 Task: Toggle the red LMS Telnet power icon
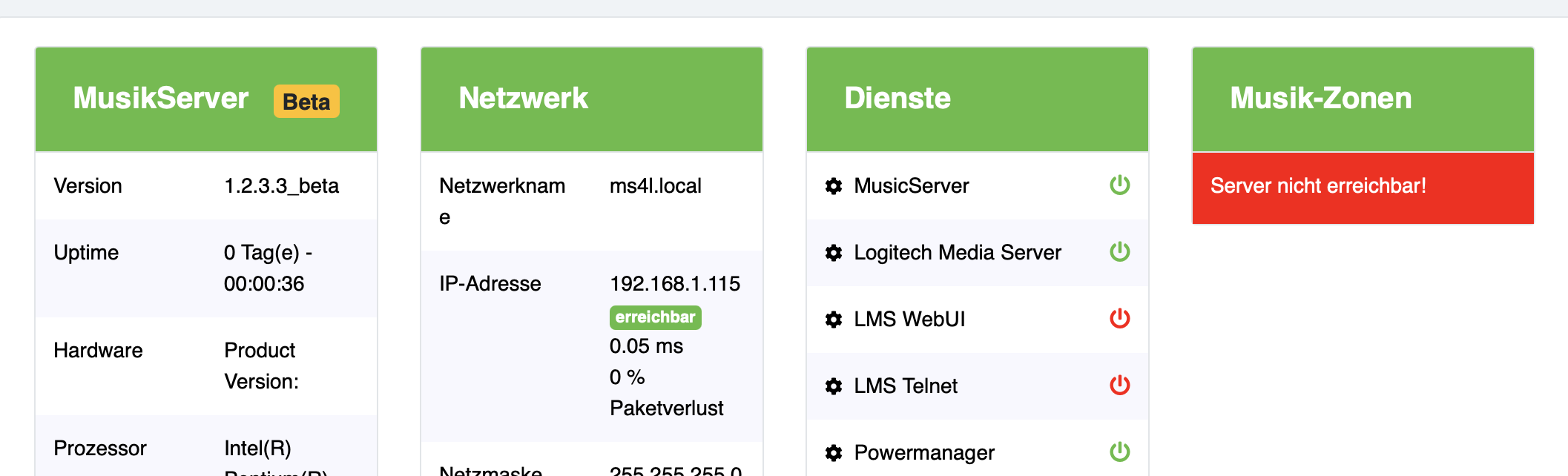(1119, 386)
